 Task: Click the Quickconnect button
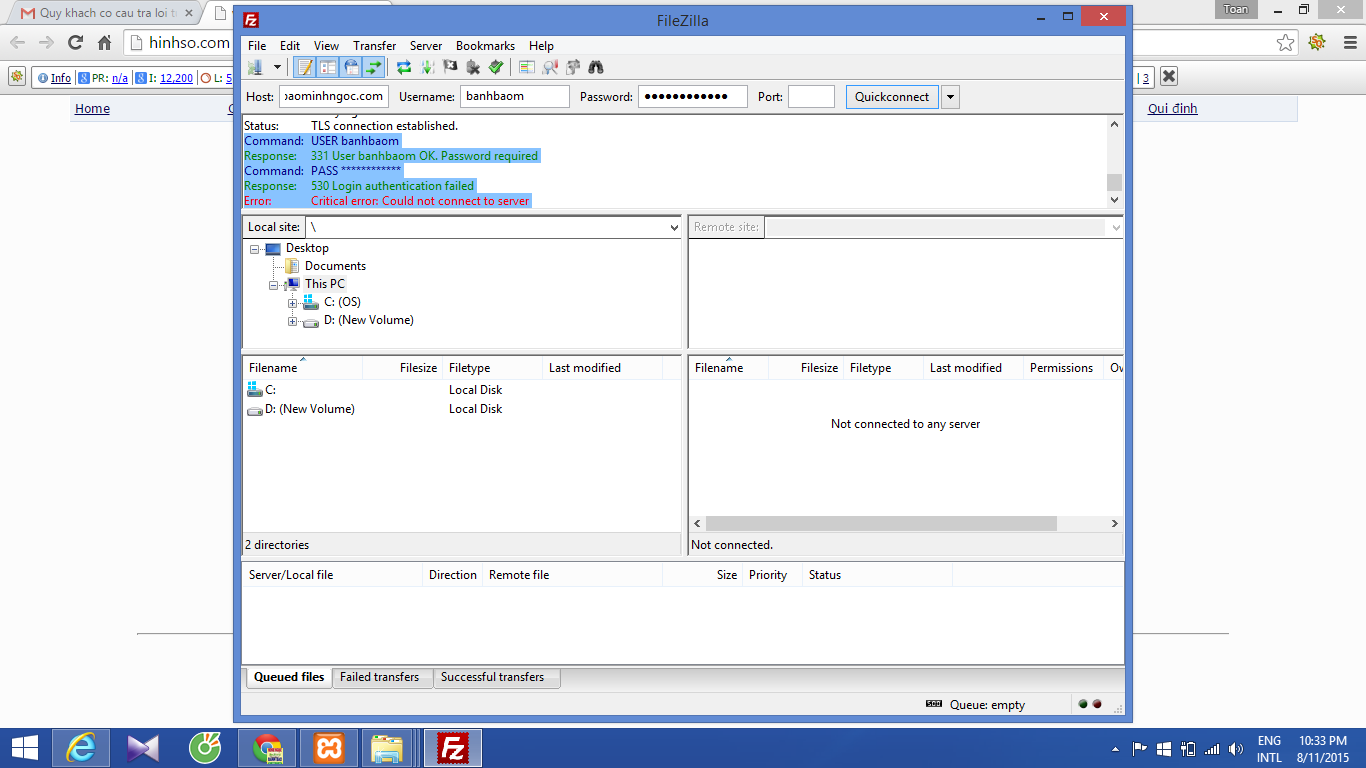[x=892, y=97]
